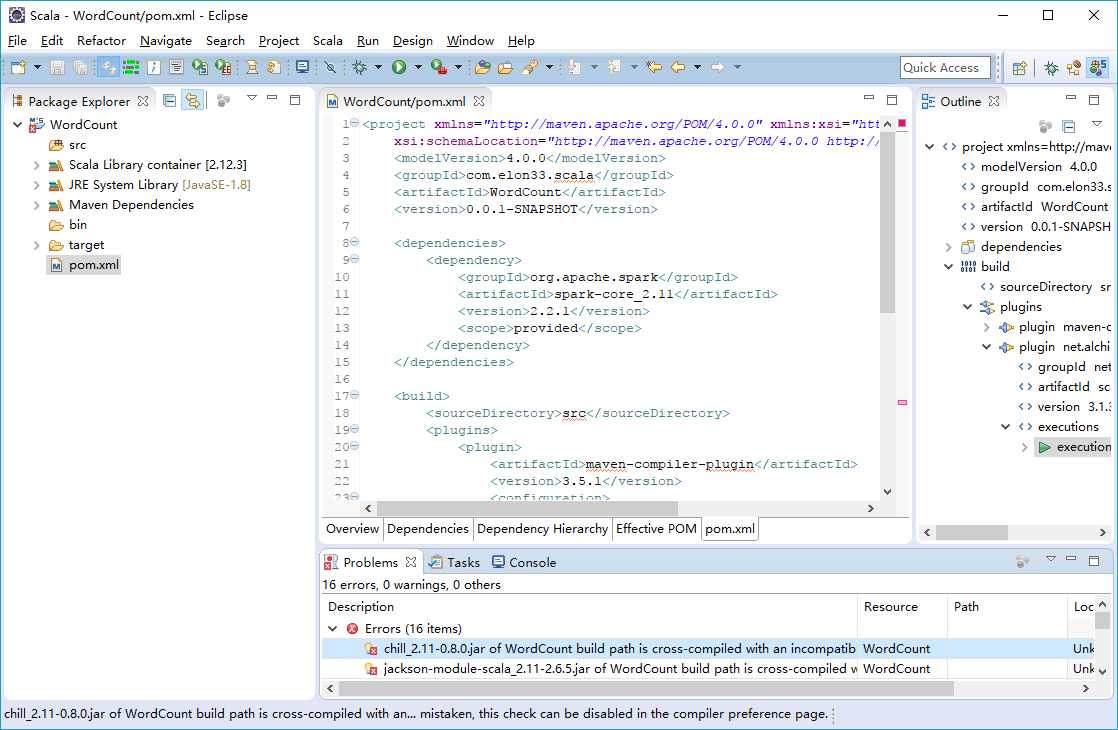Switch to the Effective POM tab
Viewport: 1118px width, 730px height.
point(656,529)
